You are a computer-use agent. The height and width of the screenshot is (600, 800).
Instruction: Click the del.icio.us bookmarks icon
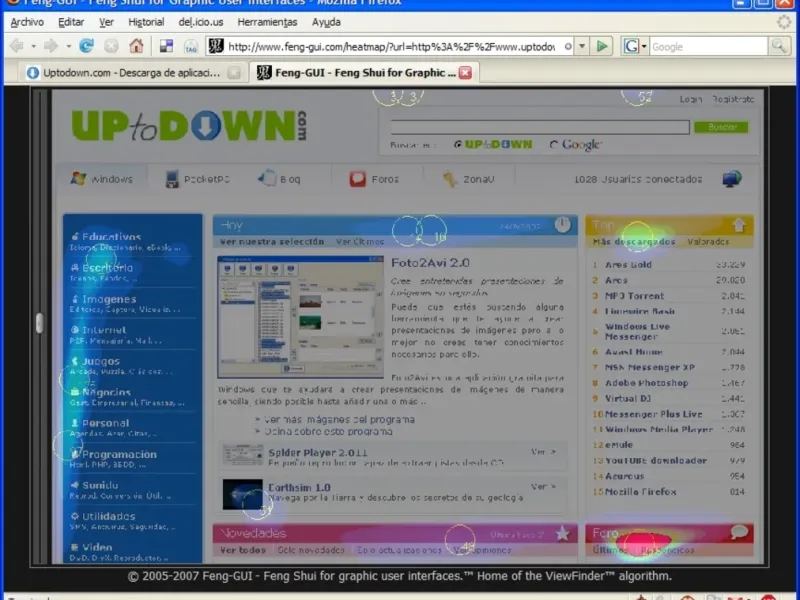[x=166, y=46]
